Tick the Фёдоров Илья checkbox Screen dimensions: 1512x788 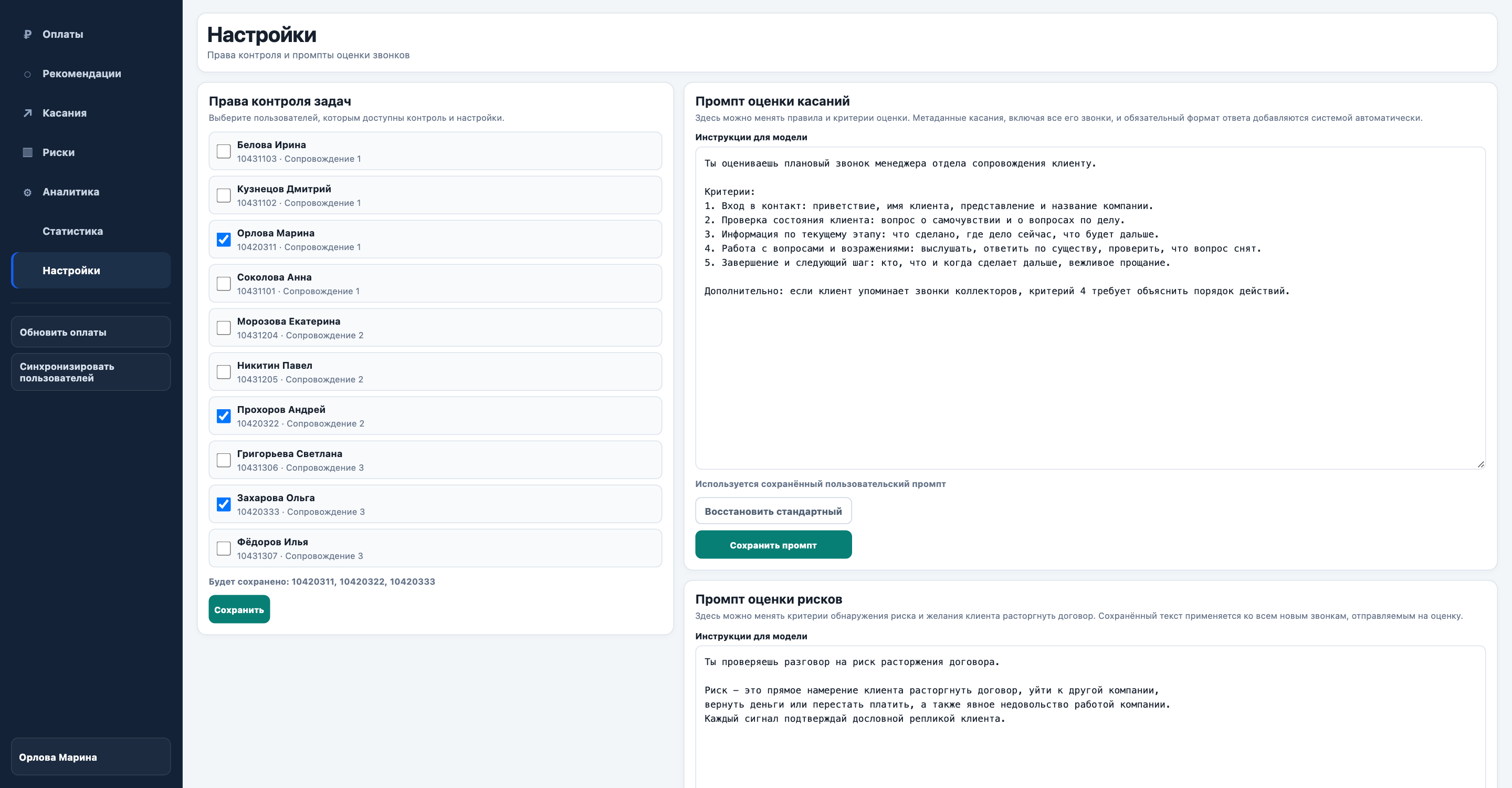coord(224,548)
